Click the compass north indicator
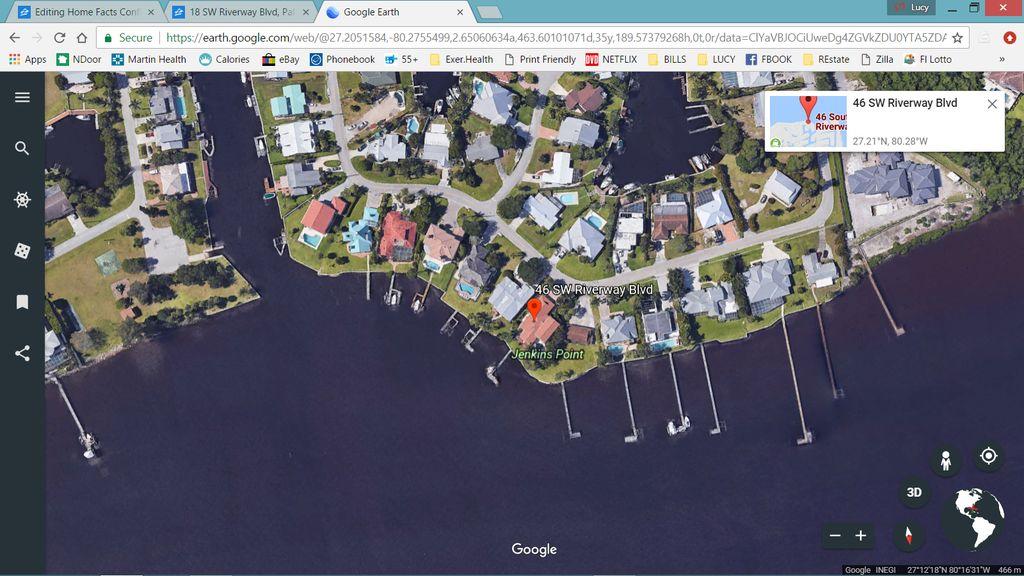1024x576 pixels. [908, 536]
